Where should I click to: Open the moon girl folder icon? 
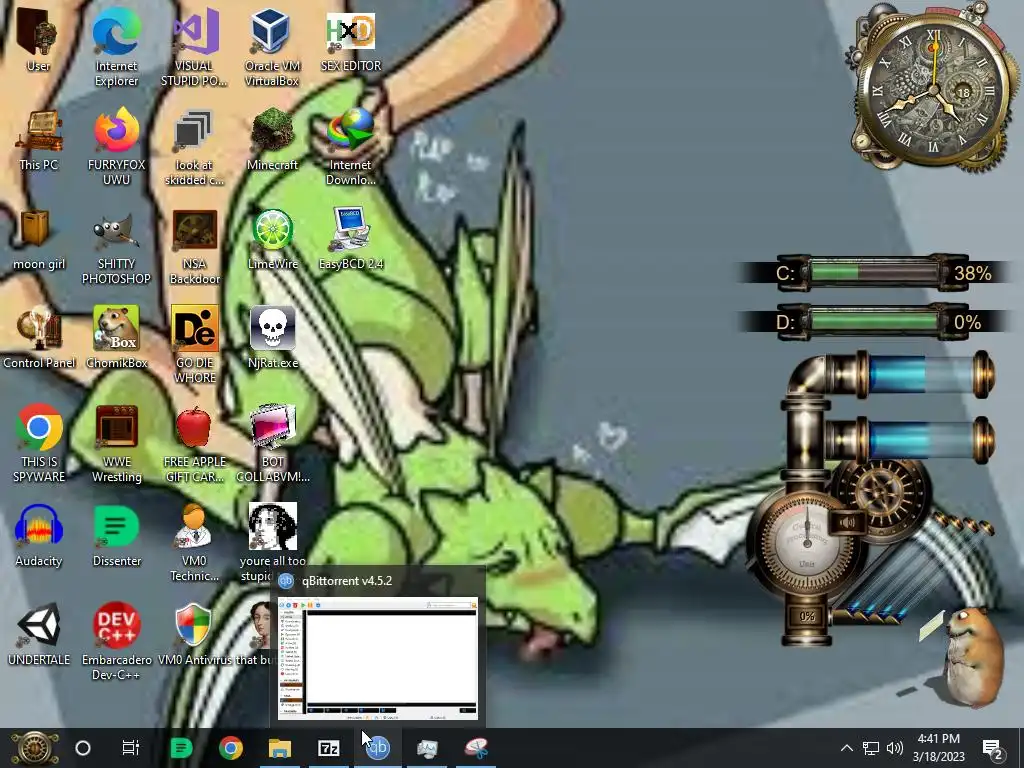coord(39,240)
